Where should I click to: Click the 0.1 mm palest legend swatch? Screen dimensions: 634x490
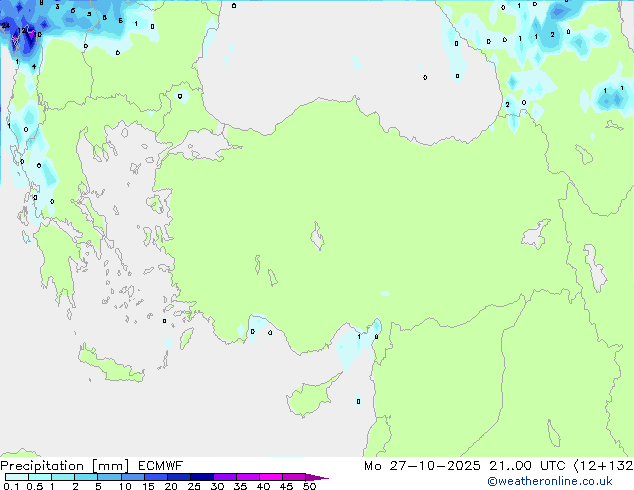(17, 477)
